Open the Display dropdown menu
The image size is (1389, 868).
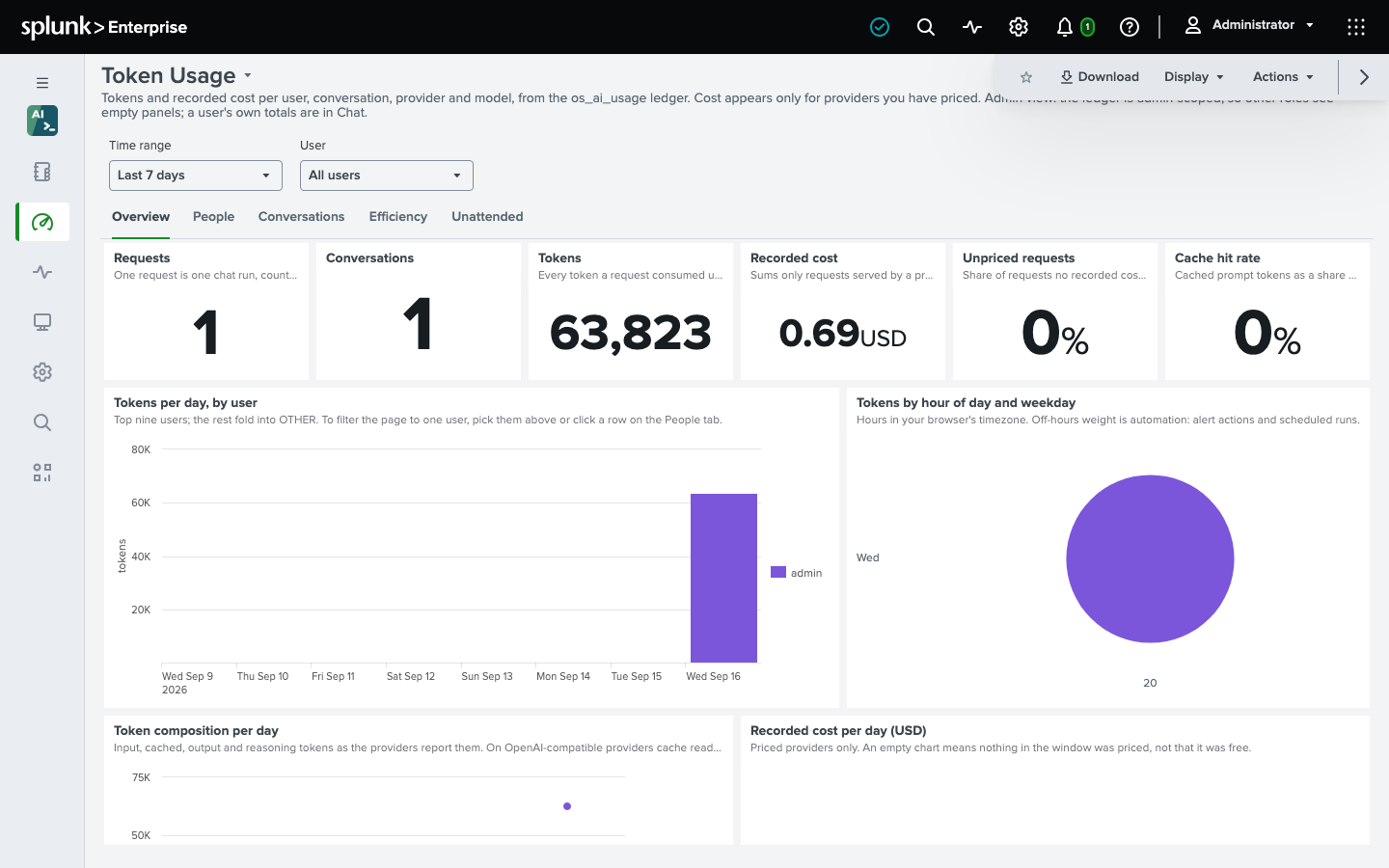[1194, 77]
